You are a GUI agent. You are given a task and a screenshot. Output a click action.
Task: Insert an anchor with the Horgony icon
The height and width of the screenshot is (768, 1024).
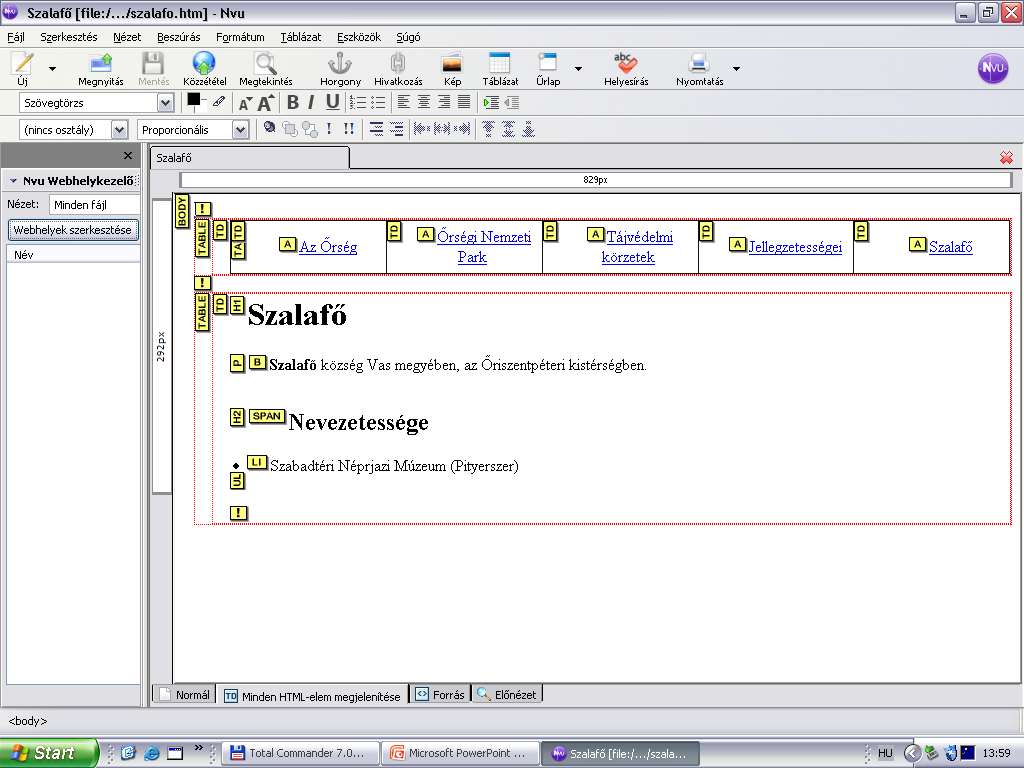(x=340, y=68)
